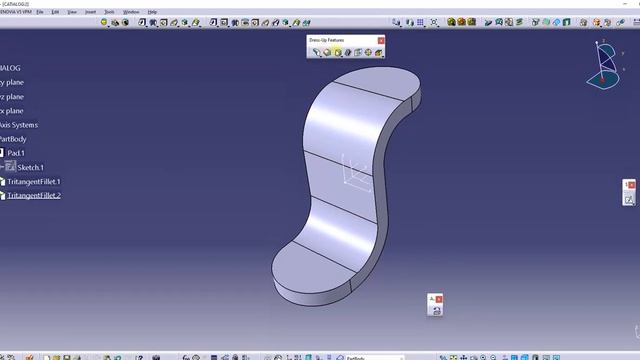Select the yz plane in the tree
The image size is (640, 360).
[12, 97]
